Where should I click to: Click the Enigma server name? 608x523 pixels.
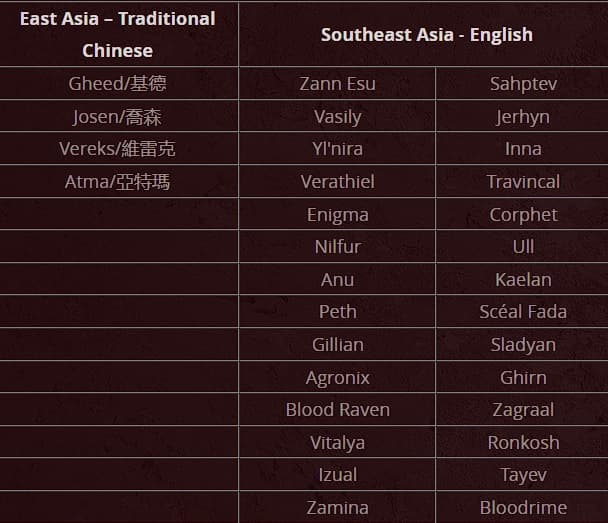(x=337, y=214)
